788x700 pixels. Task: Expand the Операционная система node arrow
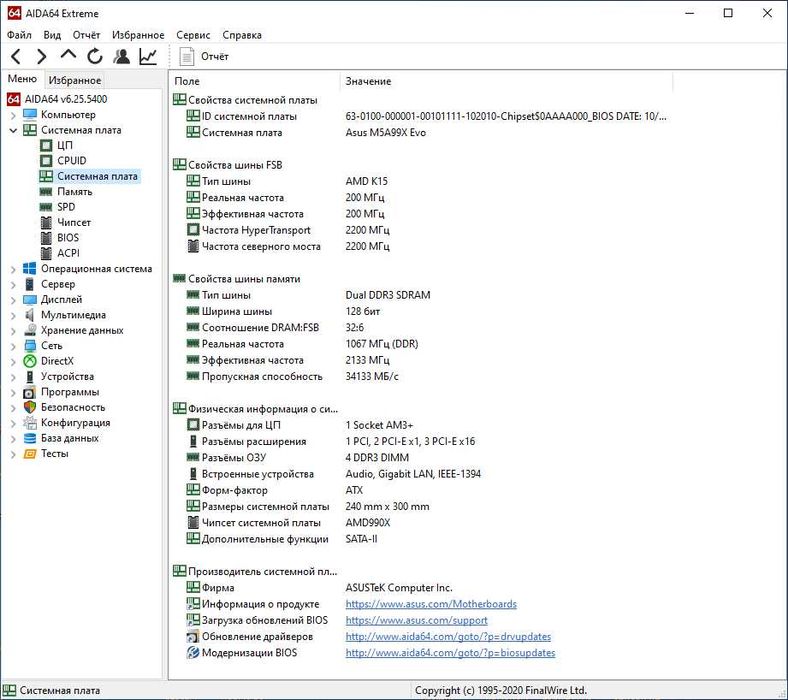(x=13, y=269)
